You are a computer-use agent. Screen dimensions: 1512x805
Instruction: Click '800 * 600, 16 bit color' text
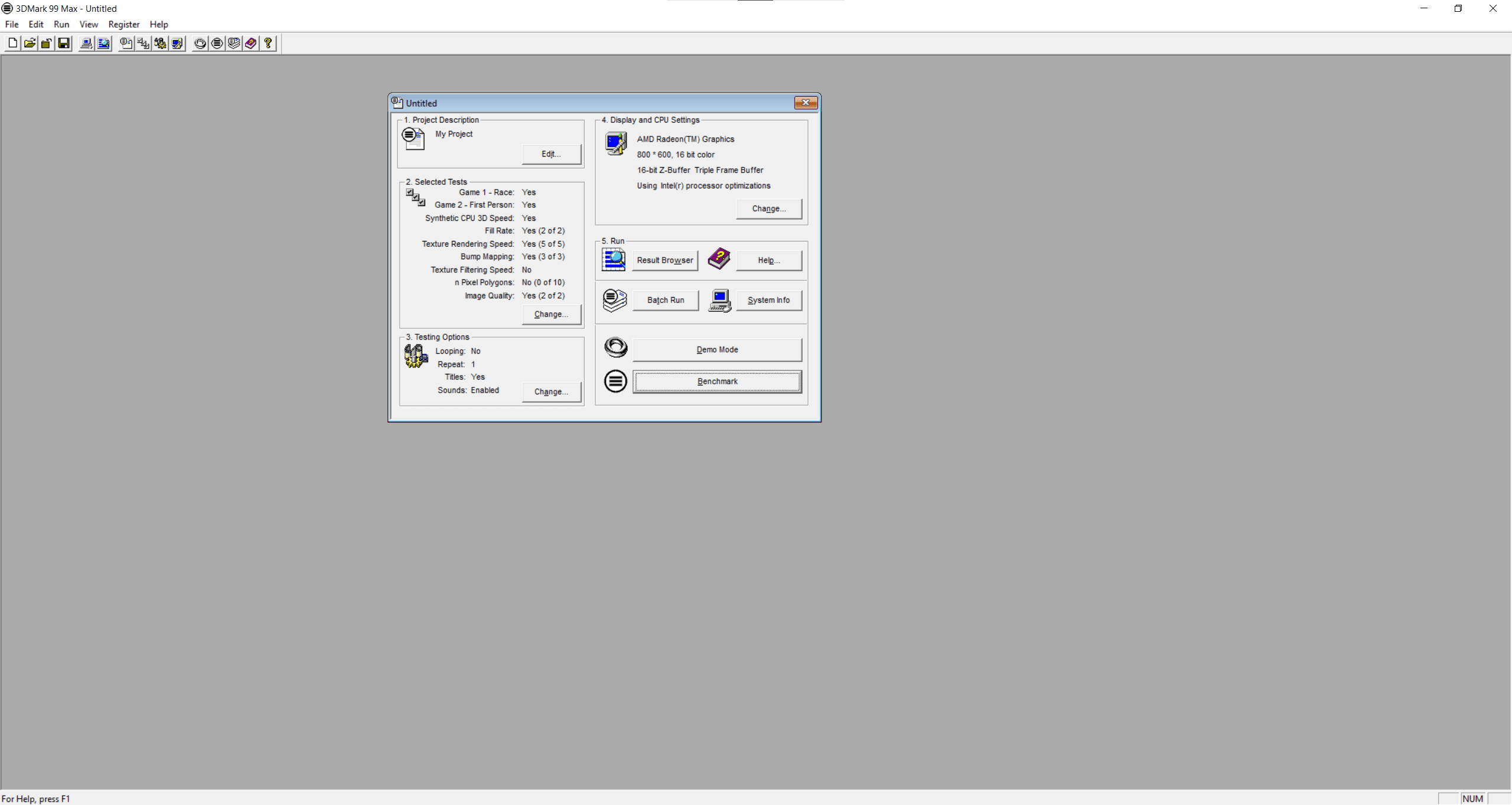[676, 155]
